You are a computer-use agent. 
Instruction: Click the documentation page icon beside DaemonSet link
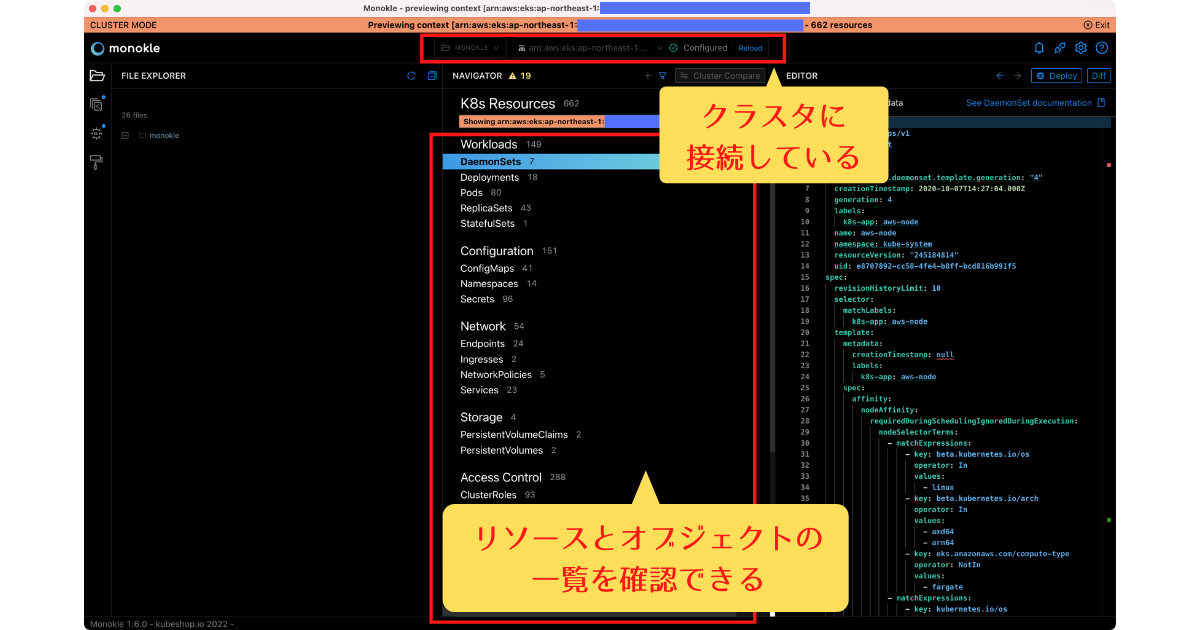(1102, 103)
